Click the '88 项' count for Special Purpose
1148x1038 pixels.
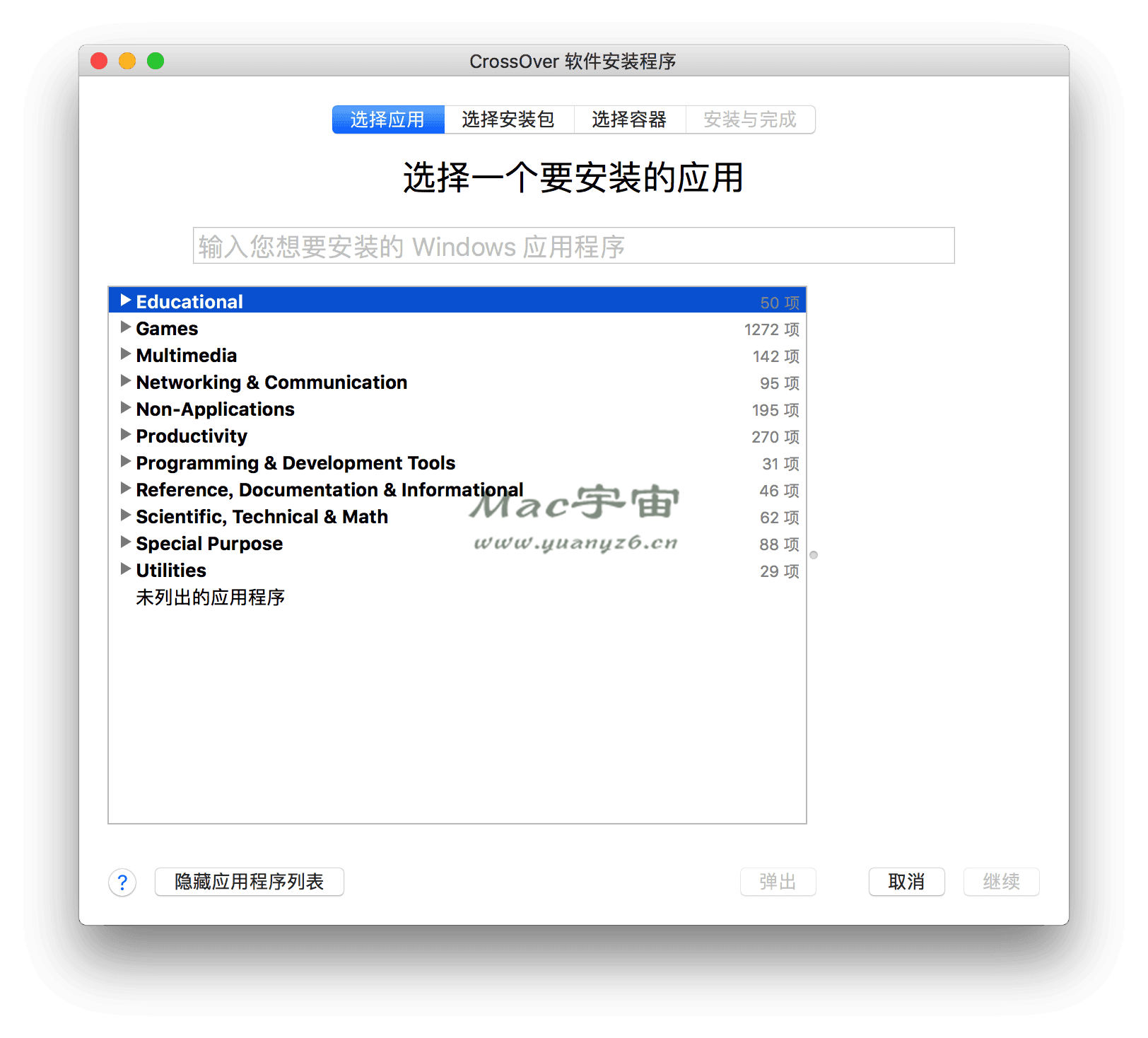780,544
